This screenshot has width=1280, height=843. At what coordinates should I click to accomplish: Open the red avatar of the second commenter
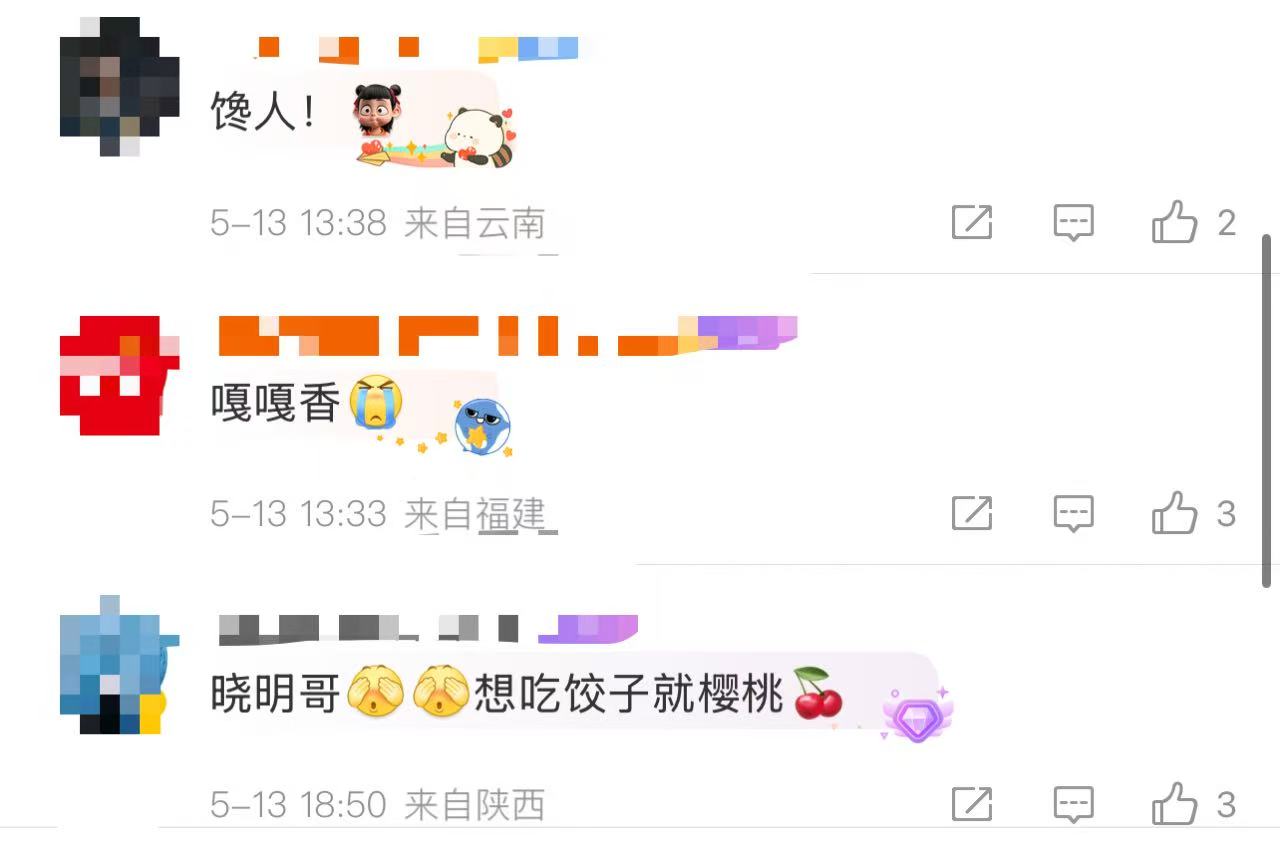tap(120, 375)
